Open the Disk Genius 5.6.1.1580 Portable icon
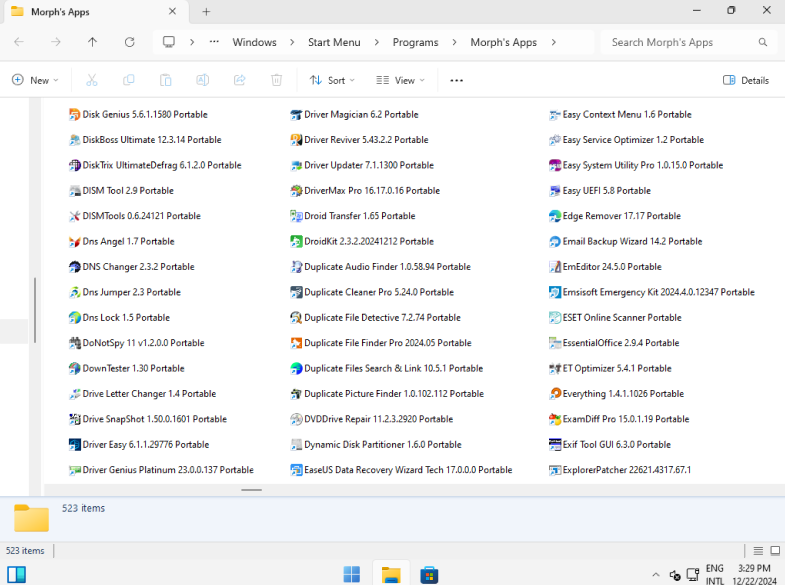The width and height of the screenshot is (785, 585). point(75,115)
